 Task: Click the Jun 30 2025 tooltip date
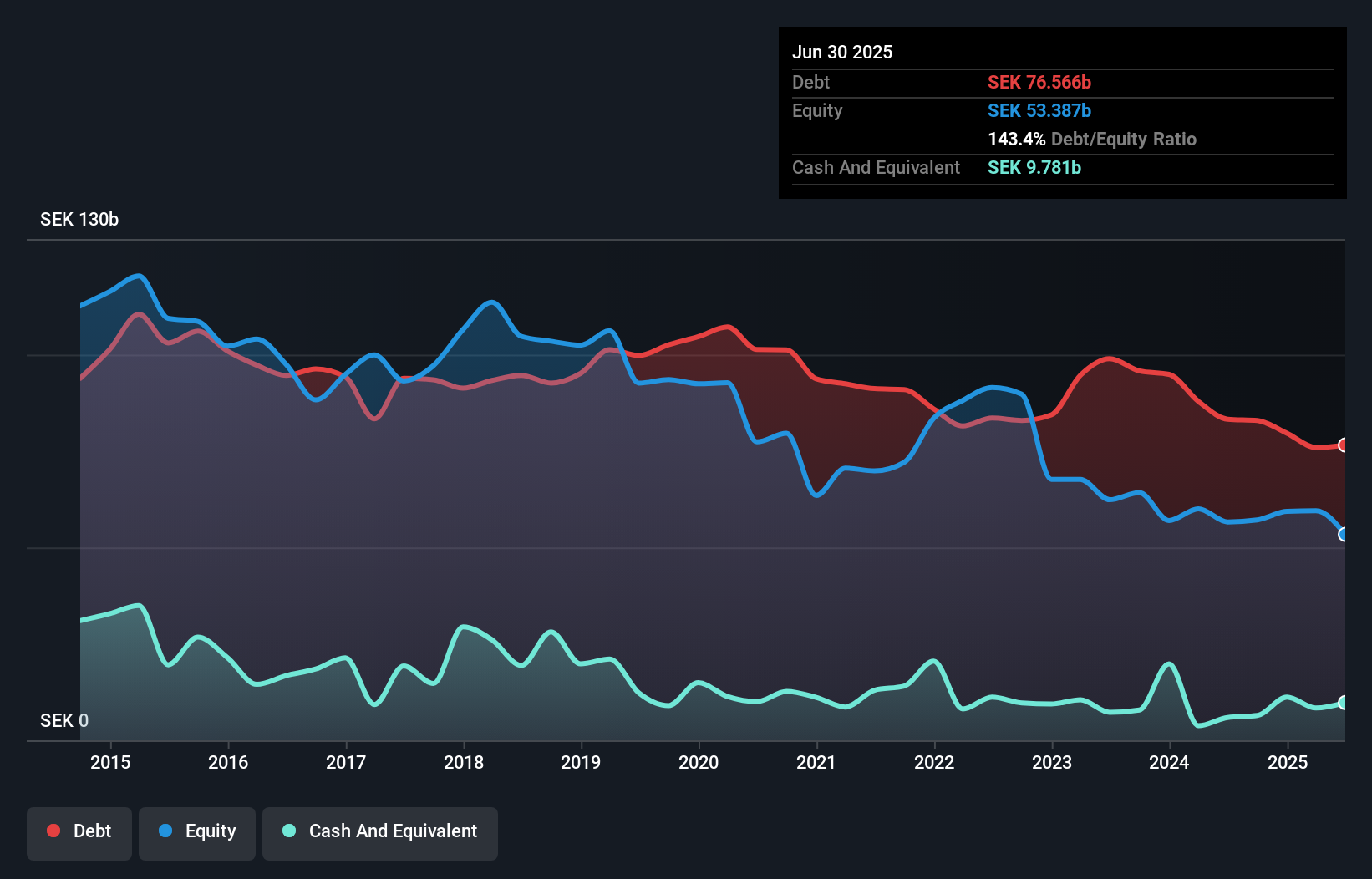coord(842,53)
